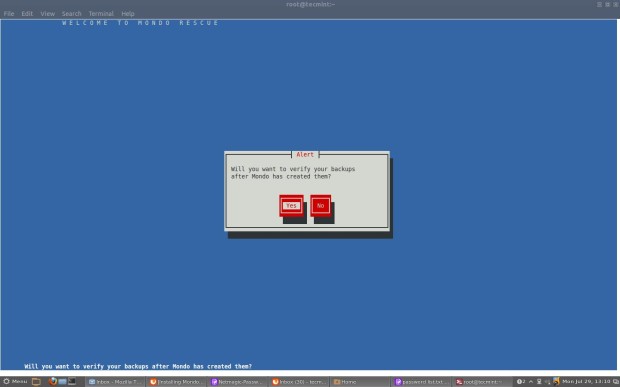Open the View menu
620x387 pixels.
click(x=47, y=13)
